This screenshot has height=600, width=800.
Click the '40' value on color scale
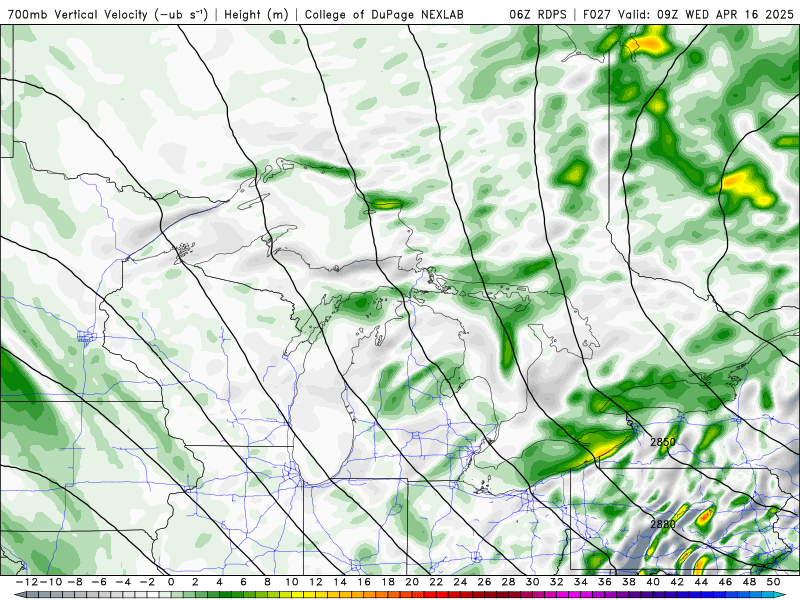654,582
